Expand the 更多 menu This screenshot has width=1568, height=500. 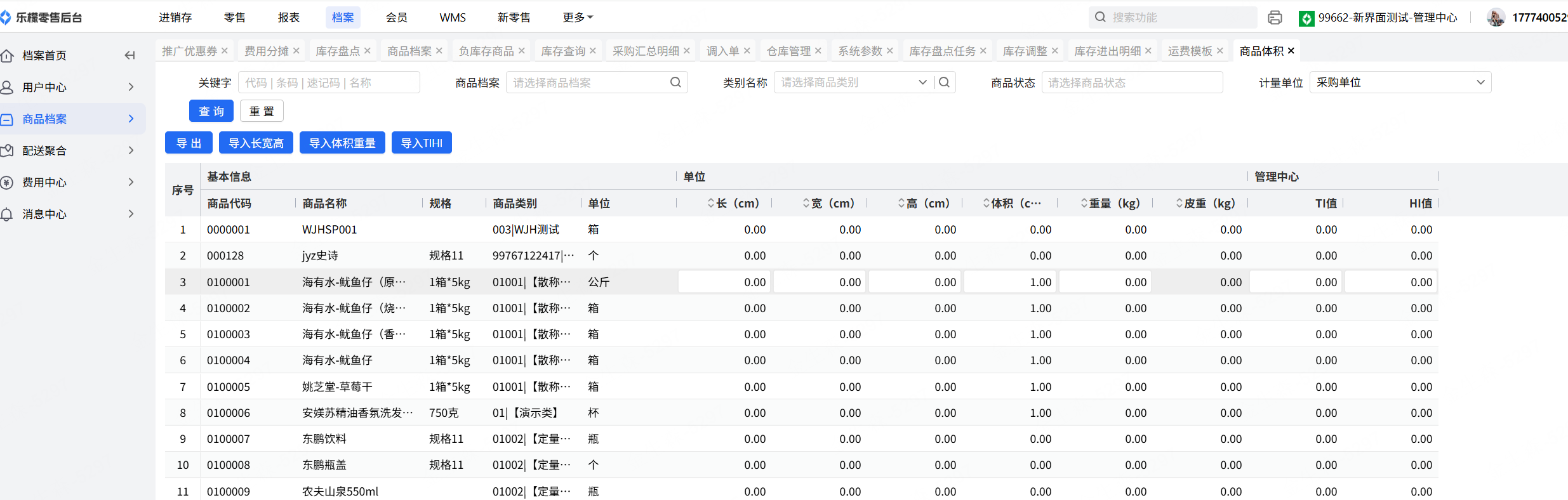pos(577,18)
